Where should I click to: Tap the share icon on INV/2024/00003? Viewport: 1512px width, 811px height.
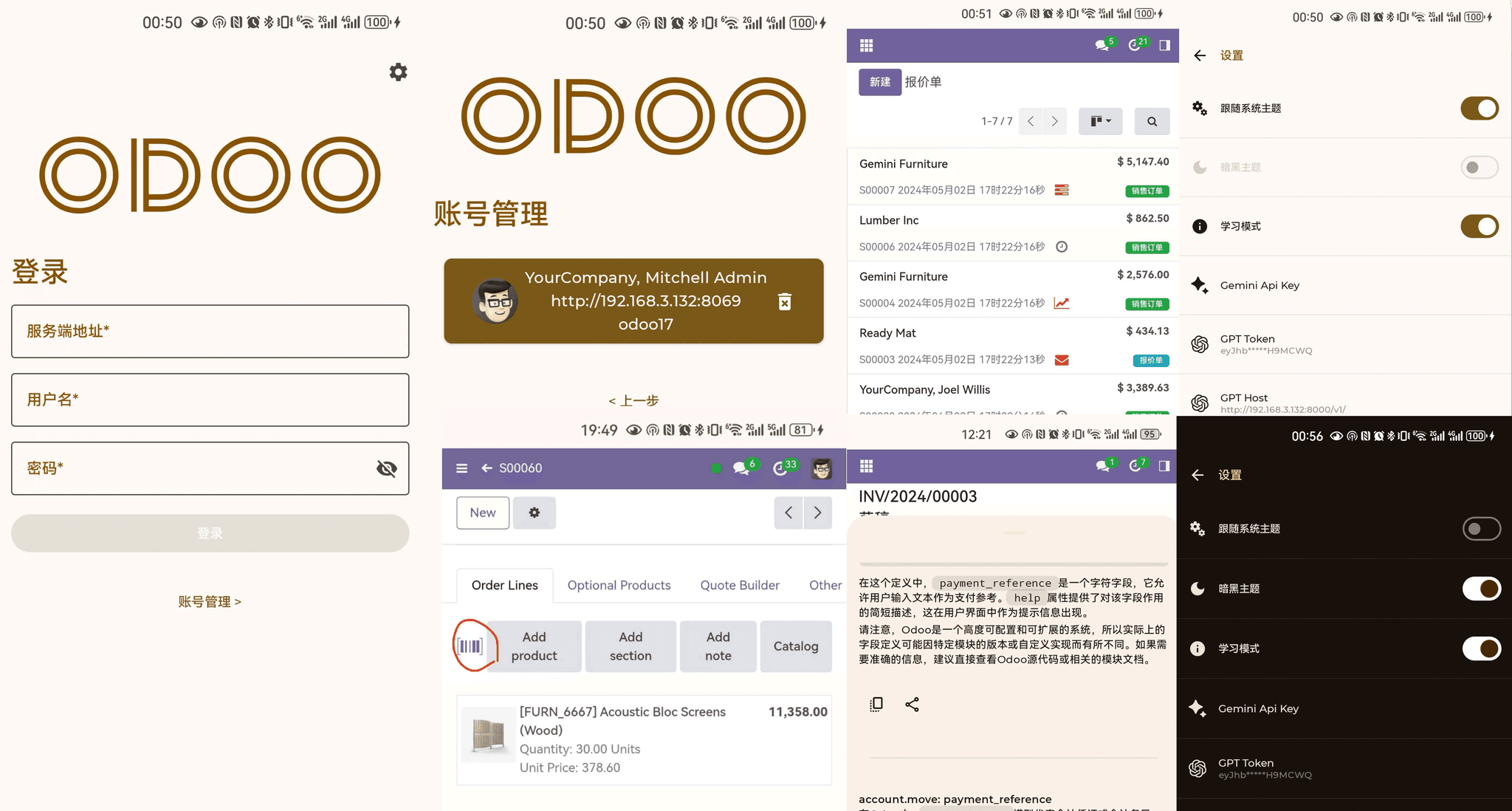coord(913,704)
